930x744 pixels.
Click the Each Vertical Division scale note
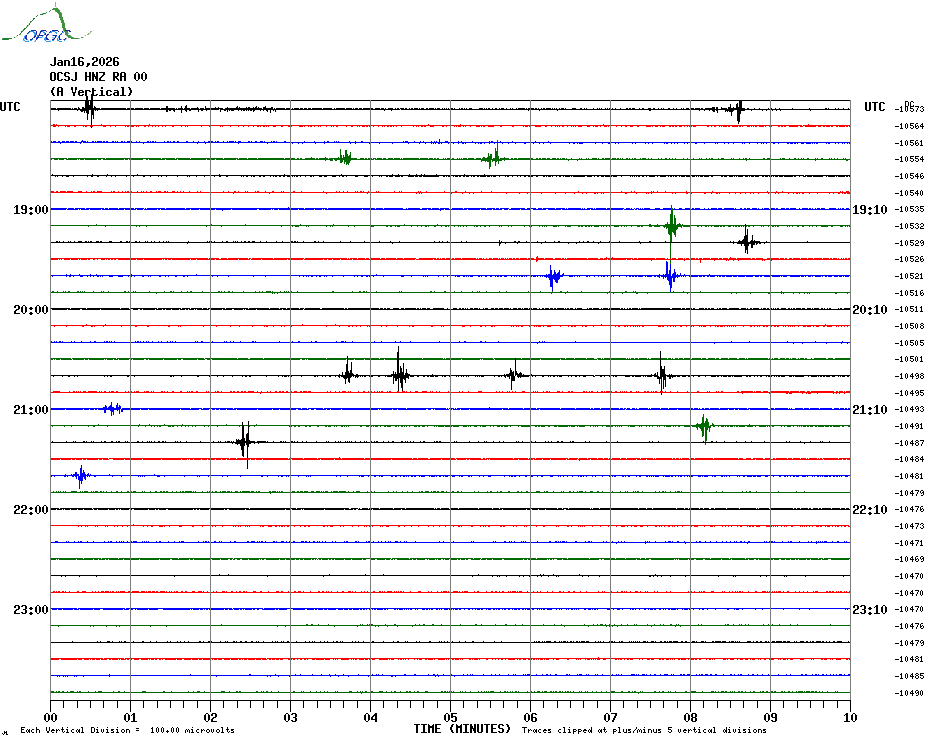(x=127, y=731)
